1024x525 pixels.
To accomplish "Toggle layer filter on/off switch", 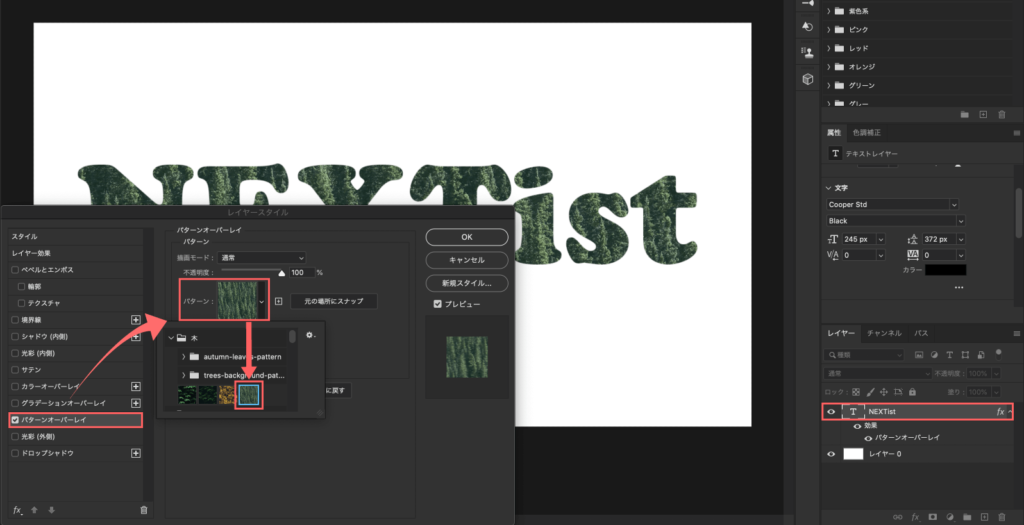I will click(998, 355).
